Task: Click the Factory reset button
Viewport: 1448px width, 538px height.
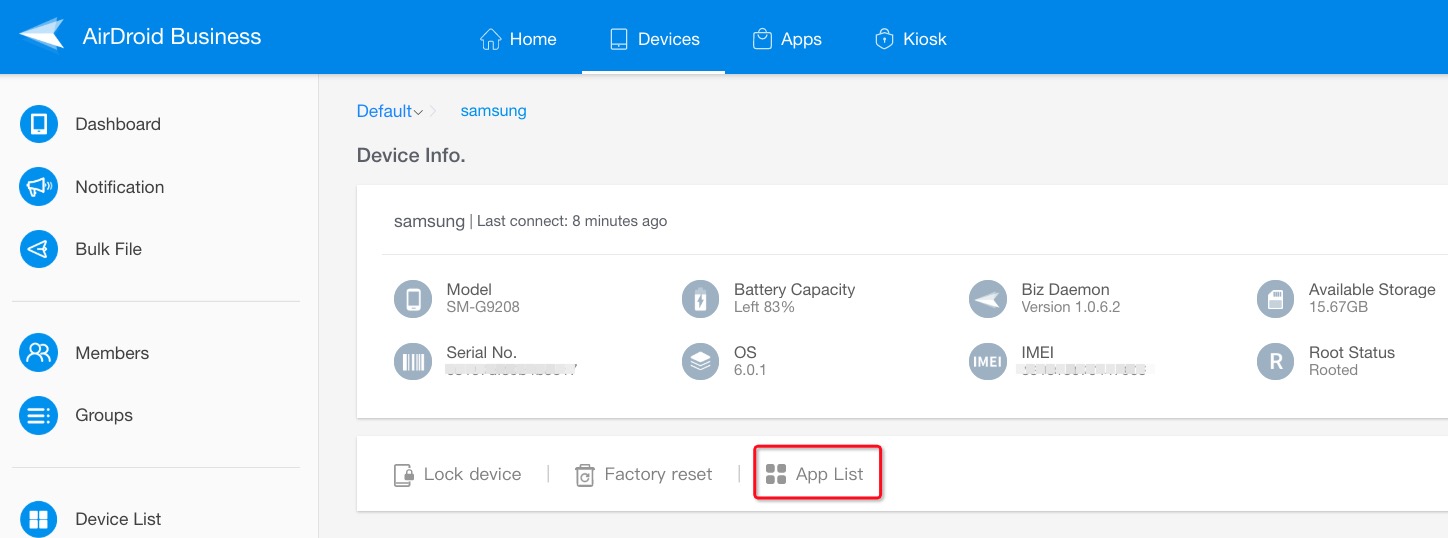Action: click(643, 474)
